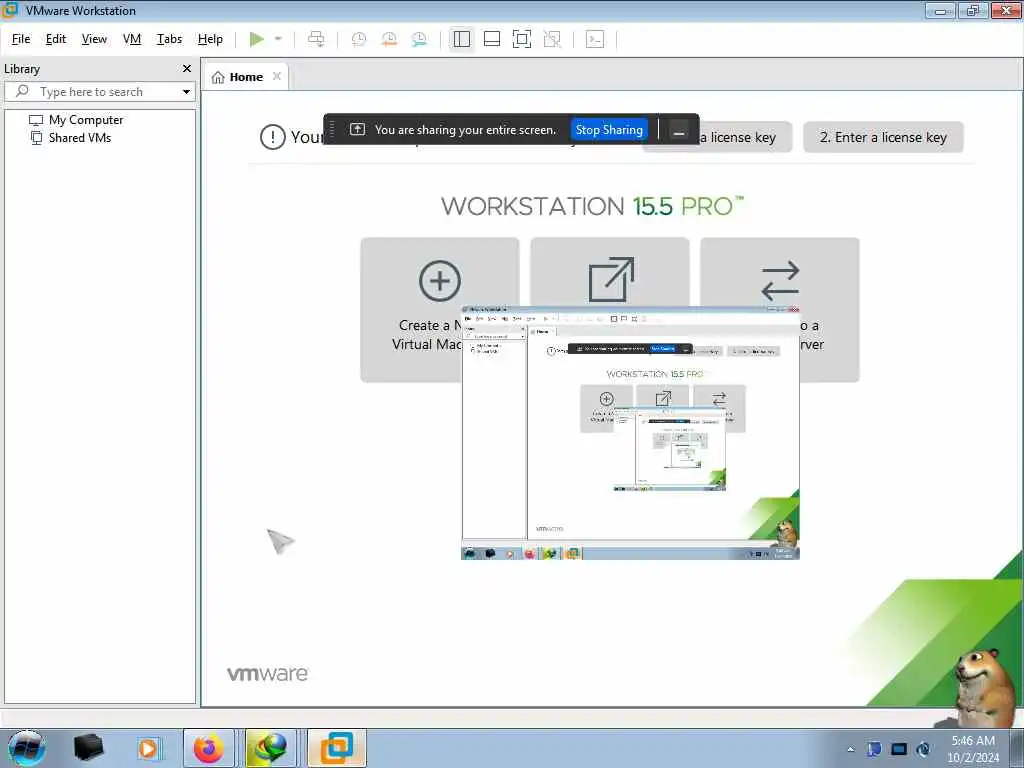
Task: Open the media player taskbar icon
Action: tap(148, 748)
